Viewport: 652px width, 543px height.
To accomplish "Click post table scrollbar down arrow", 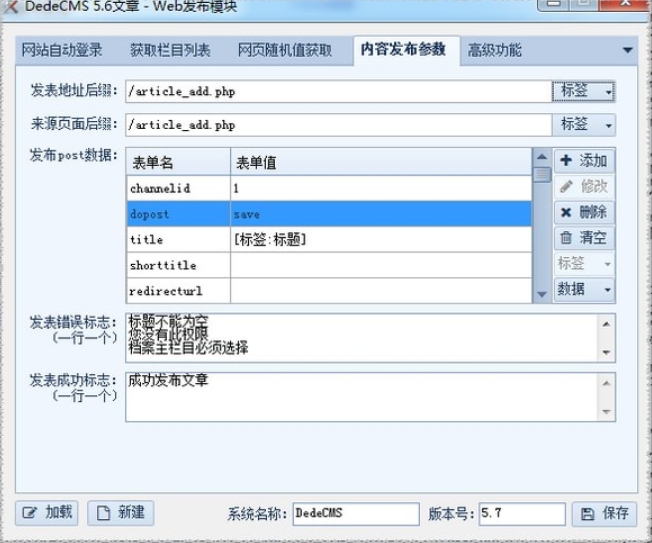I will (x=542, y=294).
